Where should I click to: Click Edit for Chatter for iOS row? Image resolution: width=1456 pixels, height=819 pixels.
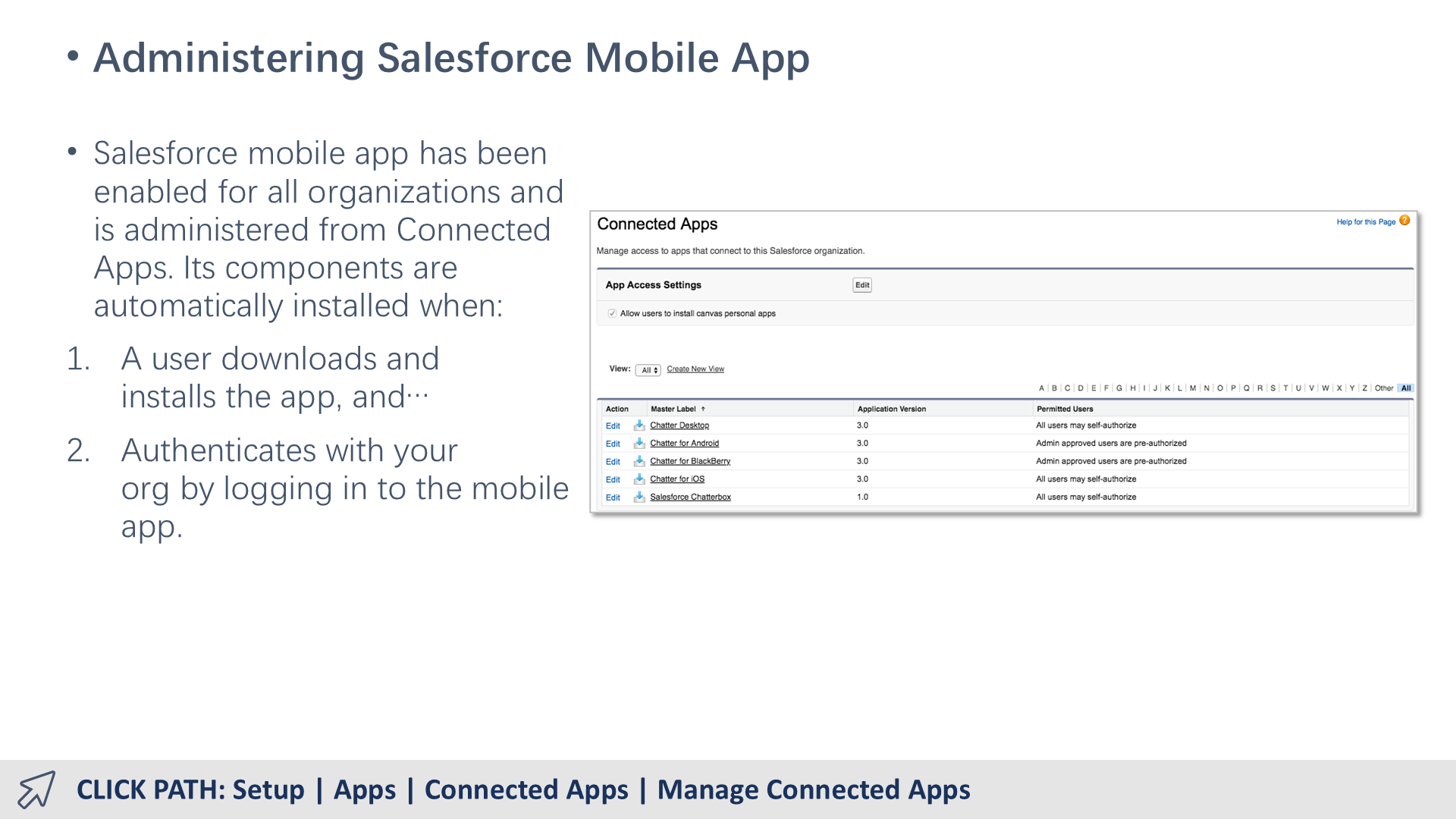click(613, 480)
